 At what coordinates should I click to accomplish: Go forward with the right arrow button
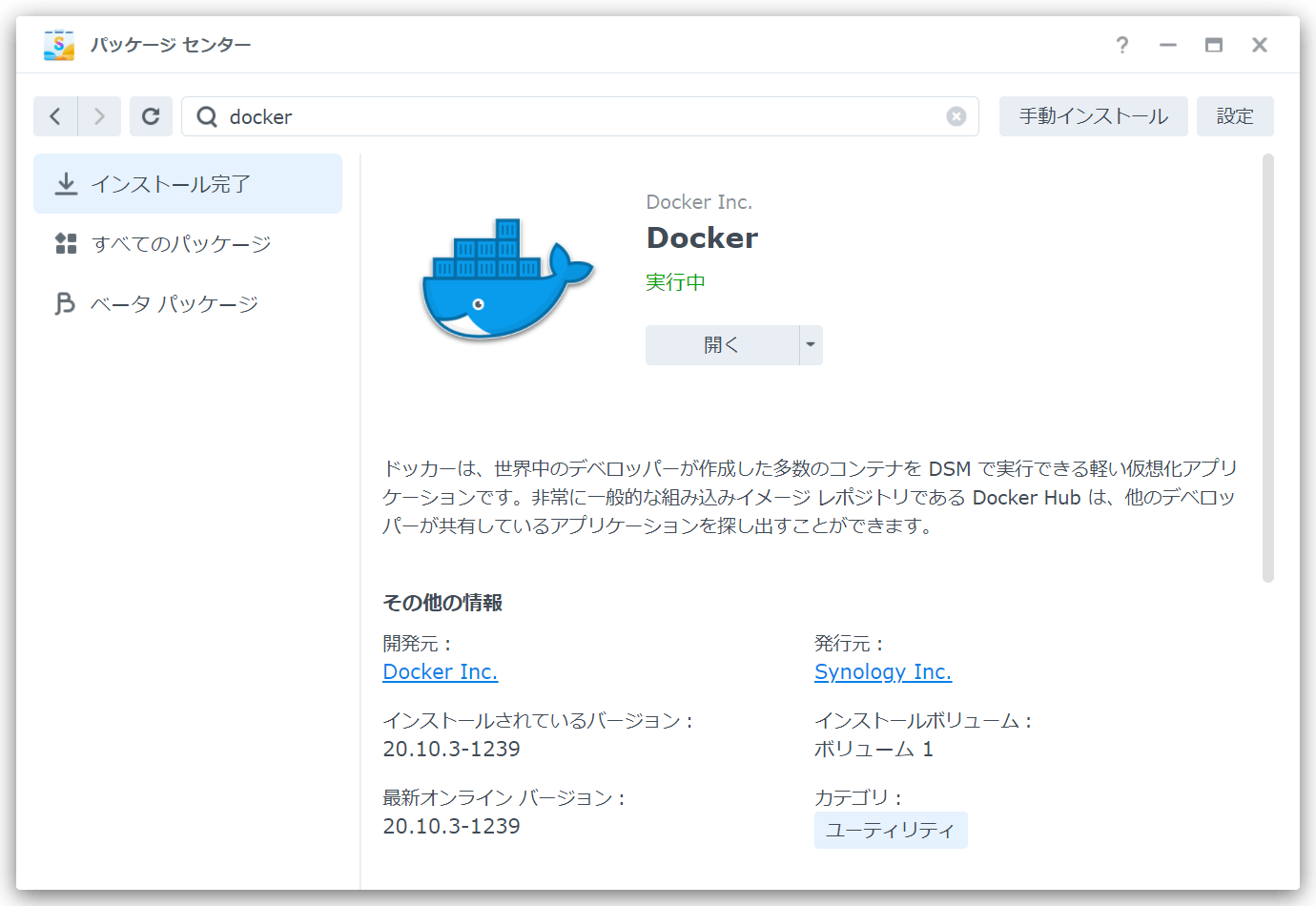pyautogui.click(x=99, y=116)
